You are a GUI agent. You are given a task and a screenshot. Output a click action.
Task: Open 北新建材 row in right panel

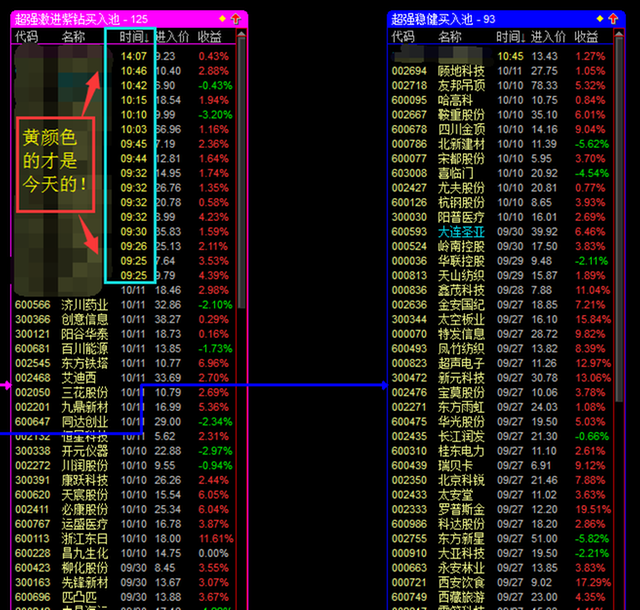tap(461, 144)
